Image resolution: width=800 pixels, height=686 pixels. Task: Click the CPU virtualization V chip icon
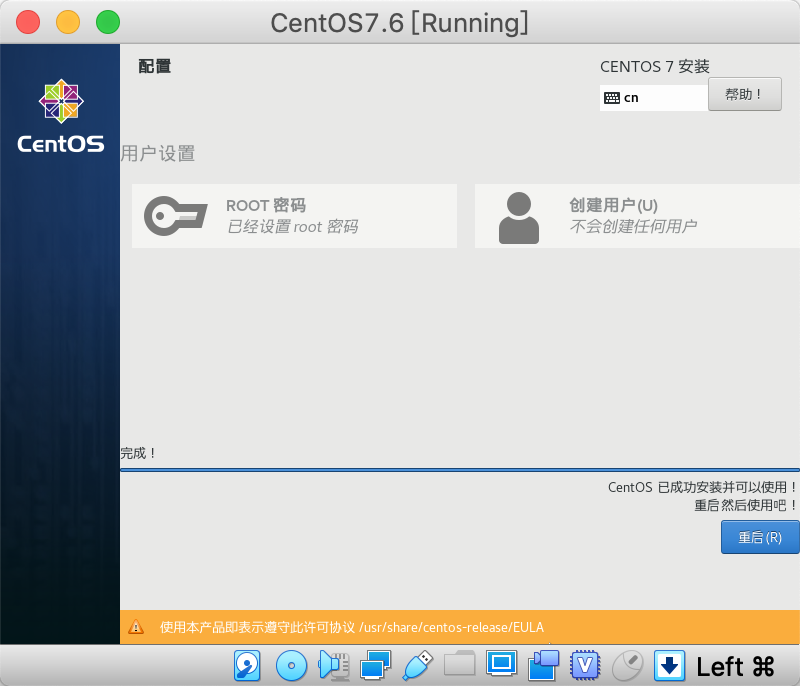585,666
